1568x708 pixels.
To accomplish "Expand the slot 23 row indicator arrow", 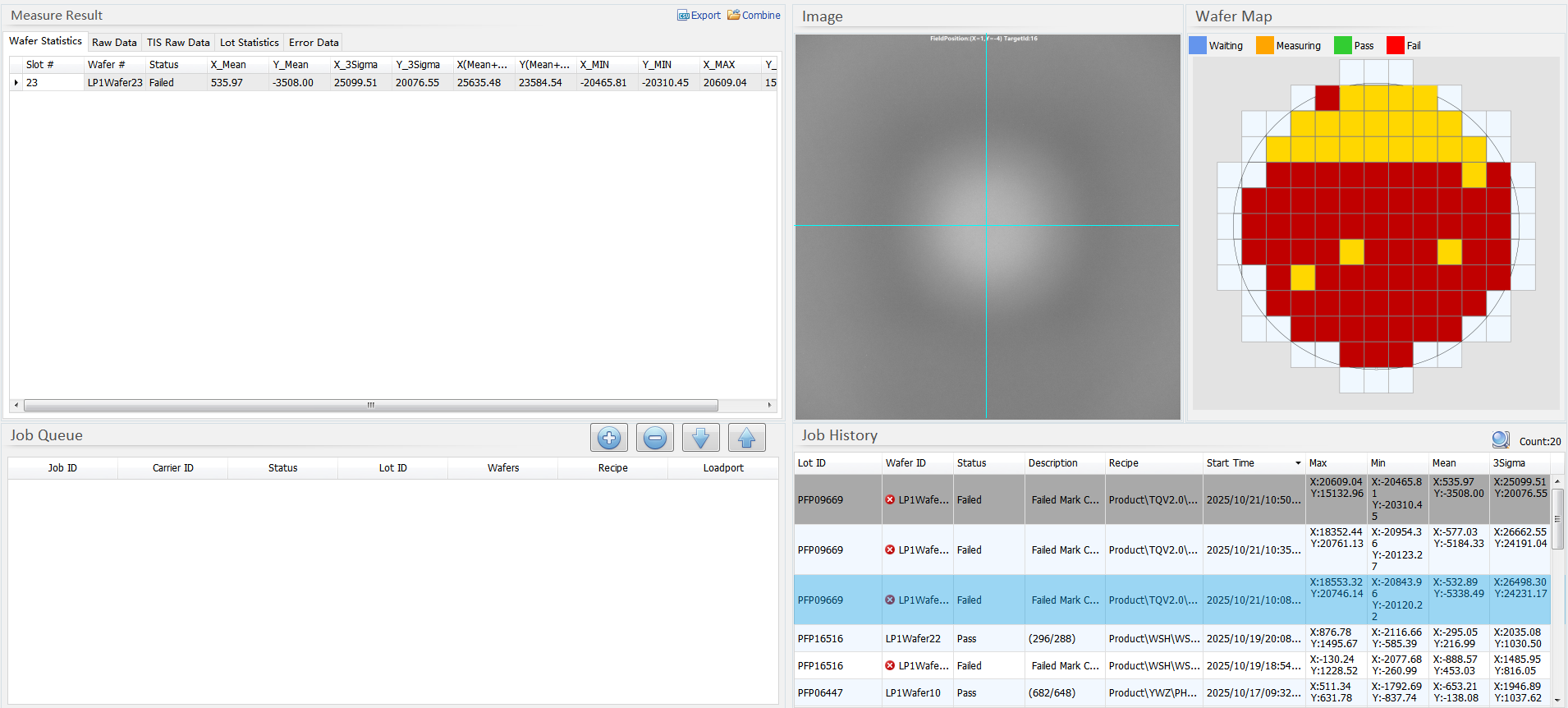I will coord(16,83).
